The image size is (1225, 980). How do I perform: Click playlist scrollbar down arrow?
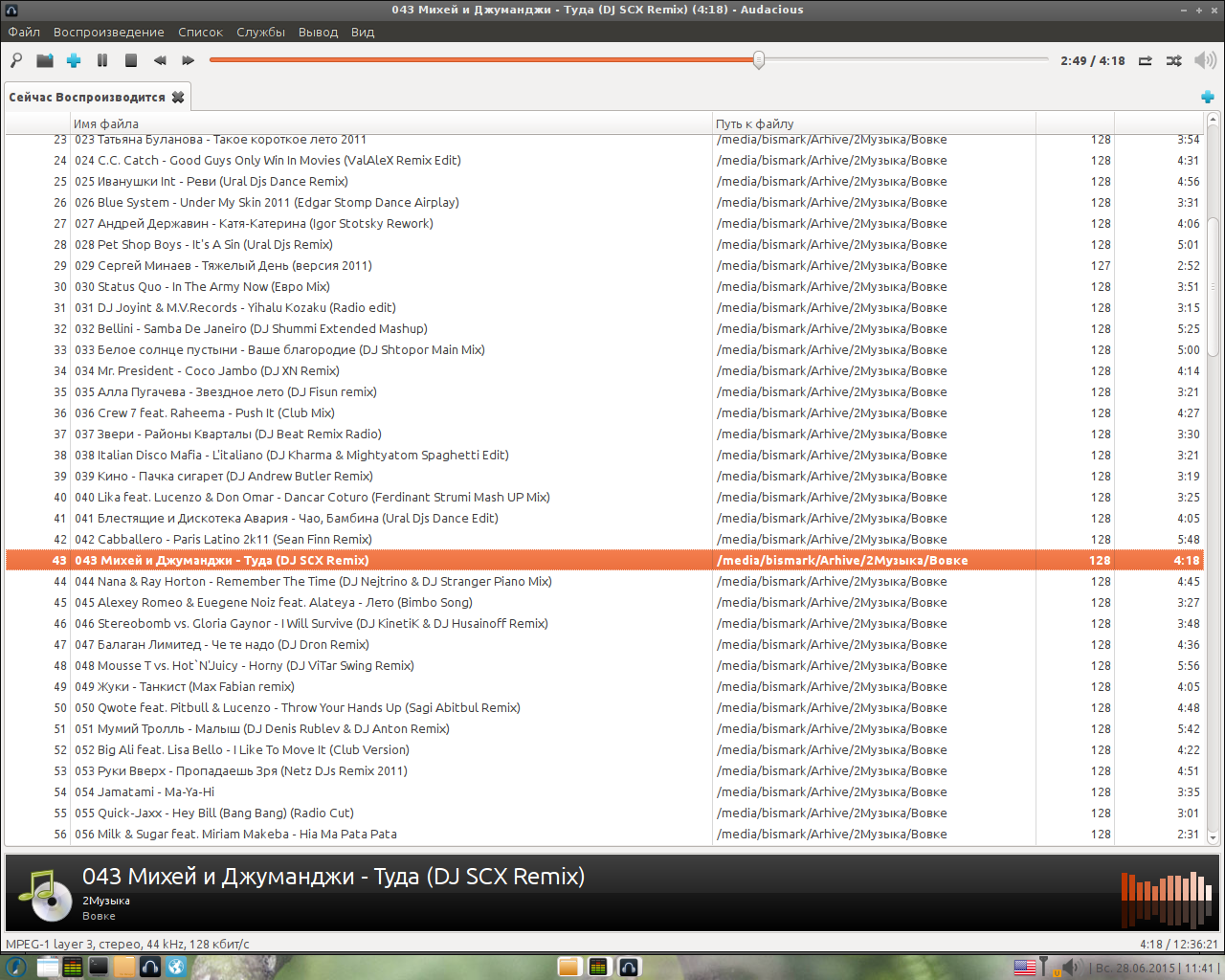click(1213, 837)
